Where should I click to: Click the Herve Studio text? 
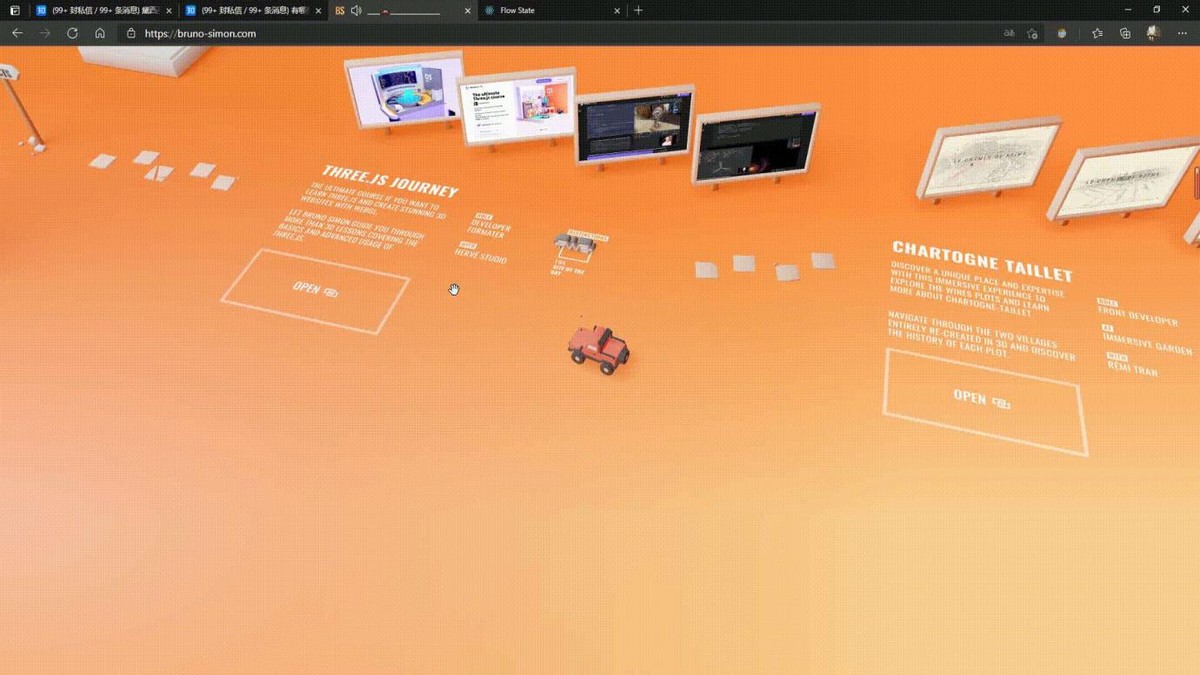(x=481, y=256)
